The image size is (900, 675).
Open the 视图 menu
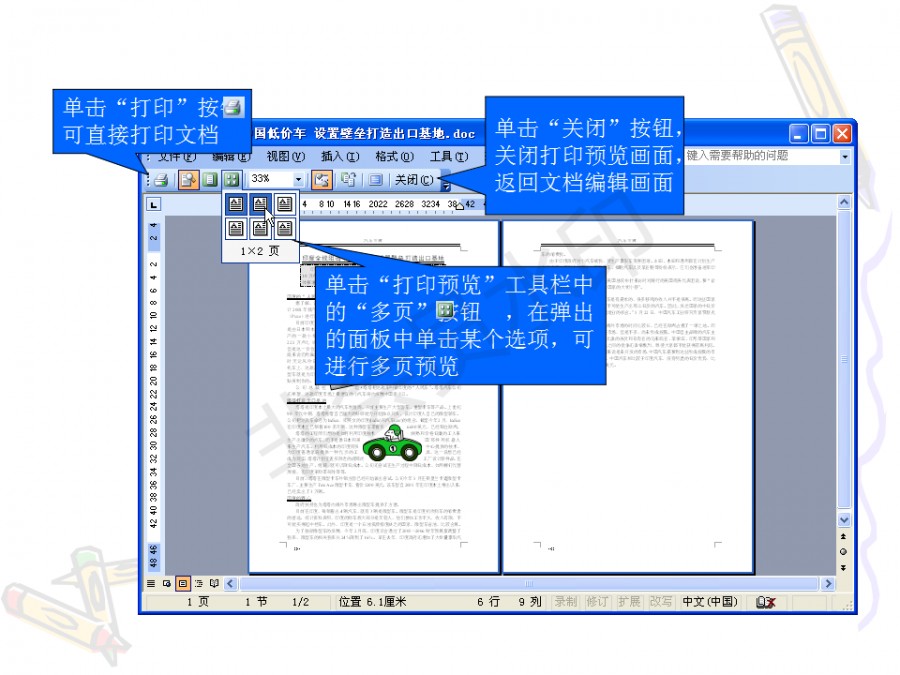pos(285,157)
